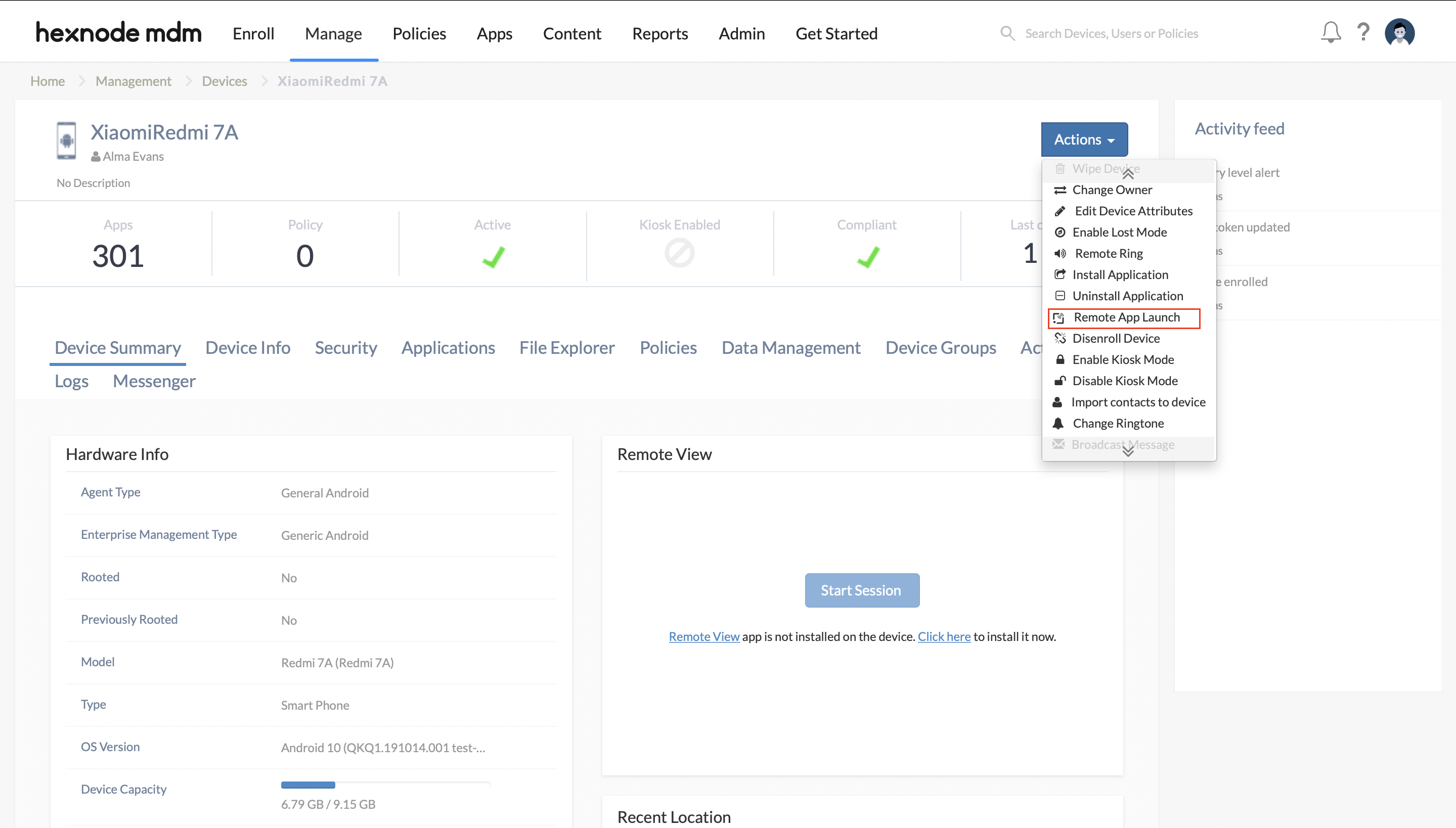This screenshot has height=828, width=1456.
Task: Click the Edit Device Attributes pencil icon
Action: click(x=1060, y=211)
